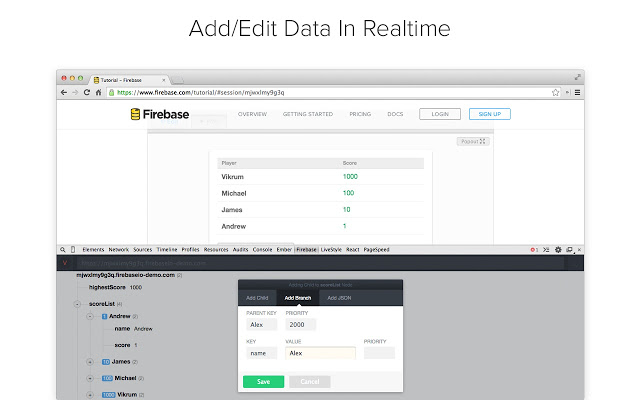Expand the James node

90,362
